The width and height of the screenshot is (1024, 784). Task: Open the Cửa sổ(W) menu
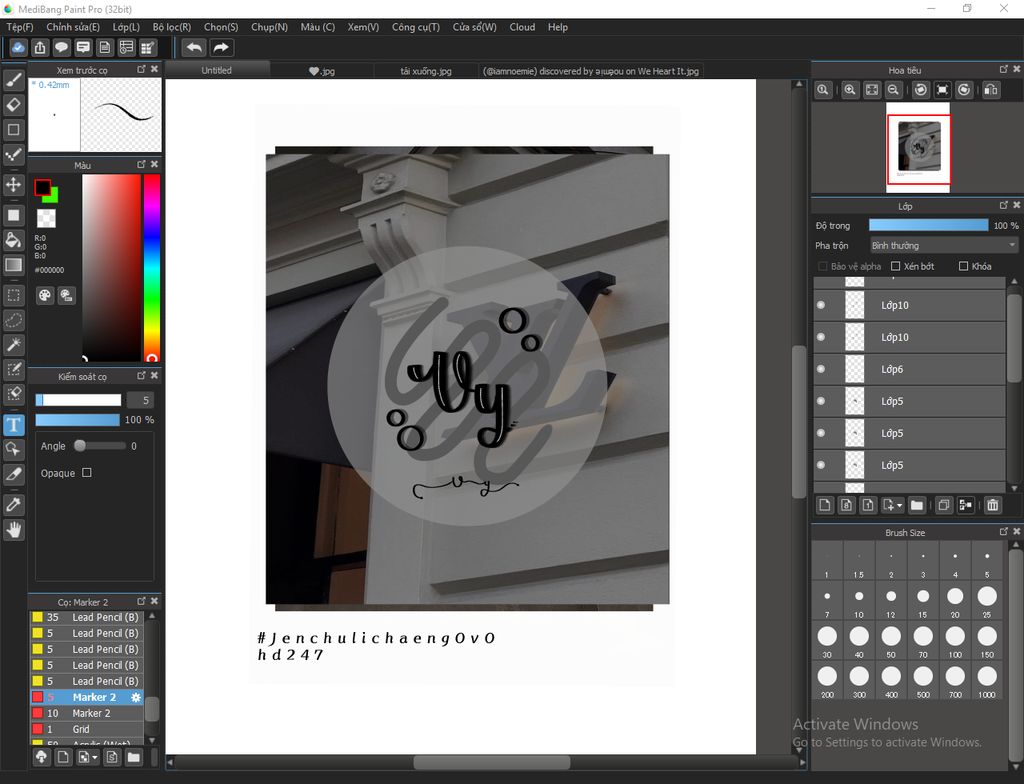pyautogui.click(x=475, y=27)
